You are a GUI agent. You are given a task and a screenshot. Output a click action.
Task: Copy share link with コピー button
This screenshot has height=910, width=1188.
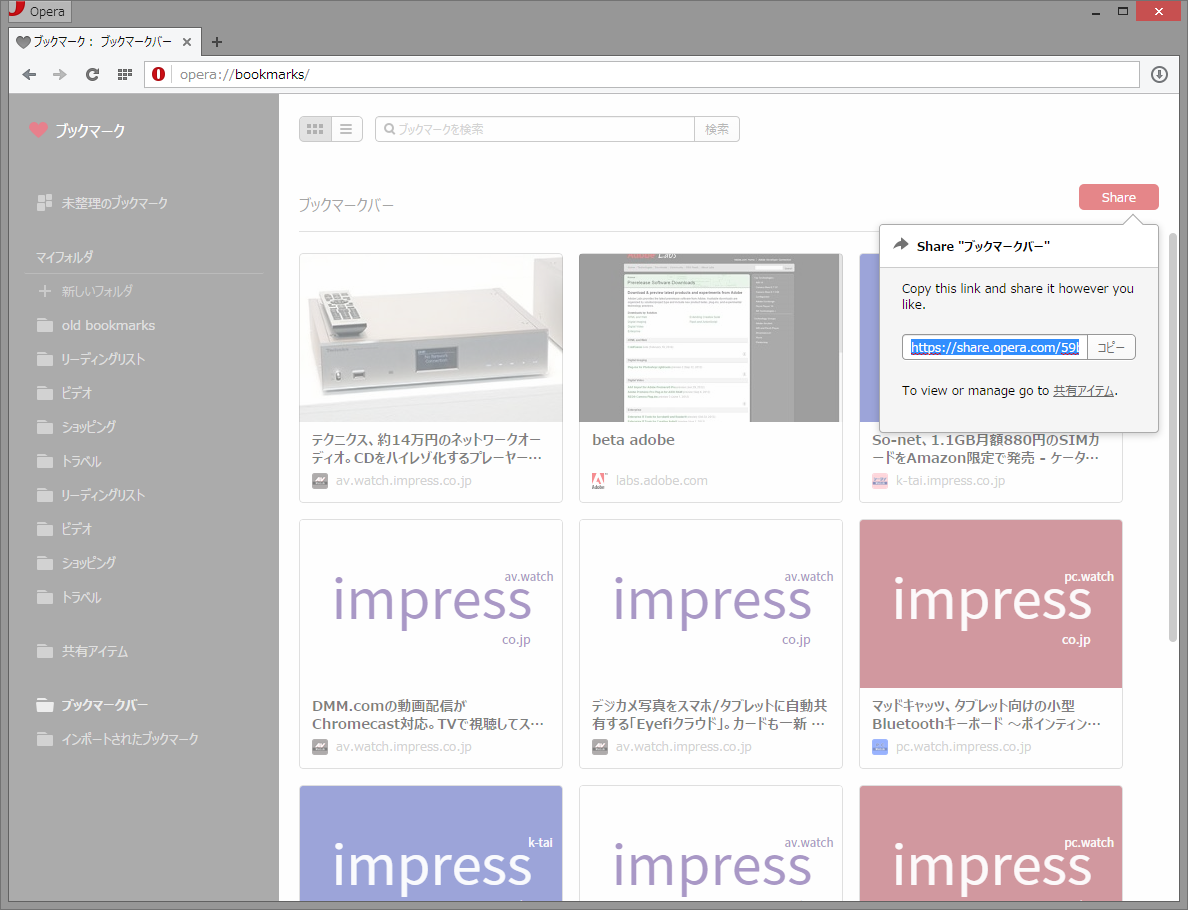click(1111, 346)
